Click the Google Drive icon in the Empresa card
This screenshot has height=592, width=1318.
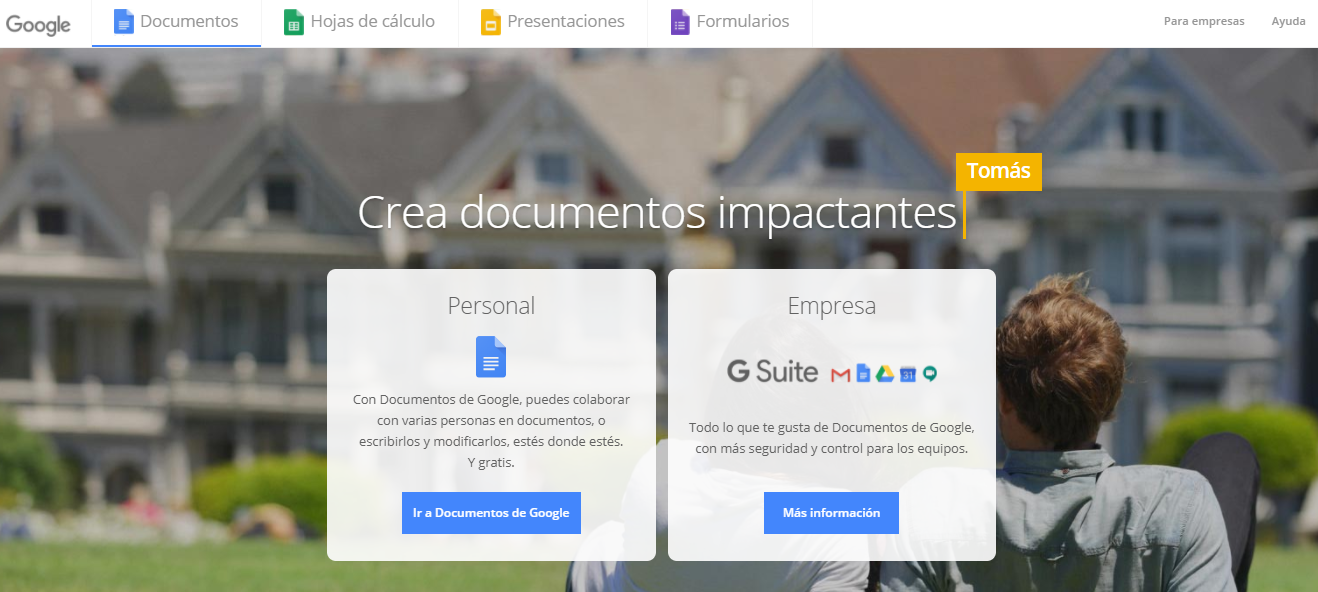click(885, 374)
